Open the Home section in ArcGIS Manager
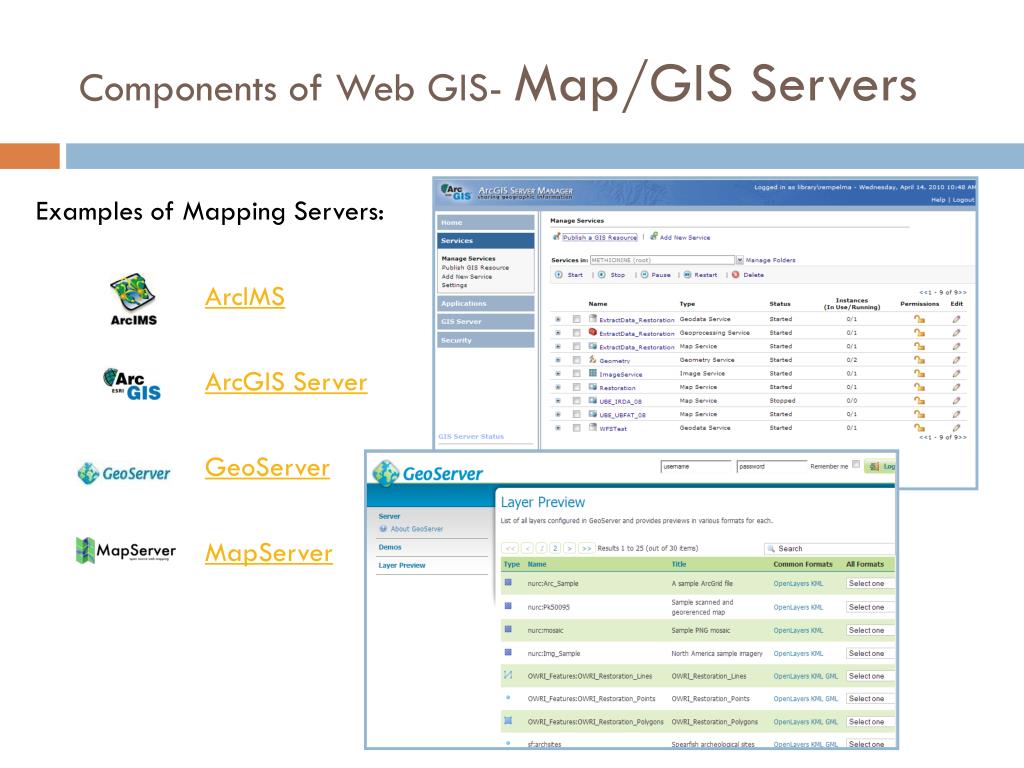Screen dimensions: 1024x768 tap(485, 223)
